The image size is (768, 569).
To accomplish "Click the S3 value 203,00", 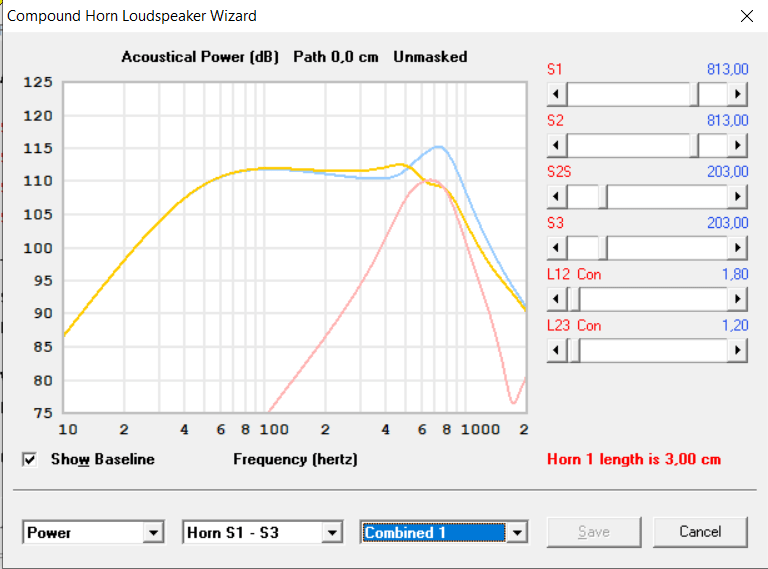I will click(x=727, y=223).
